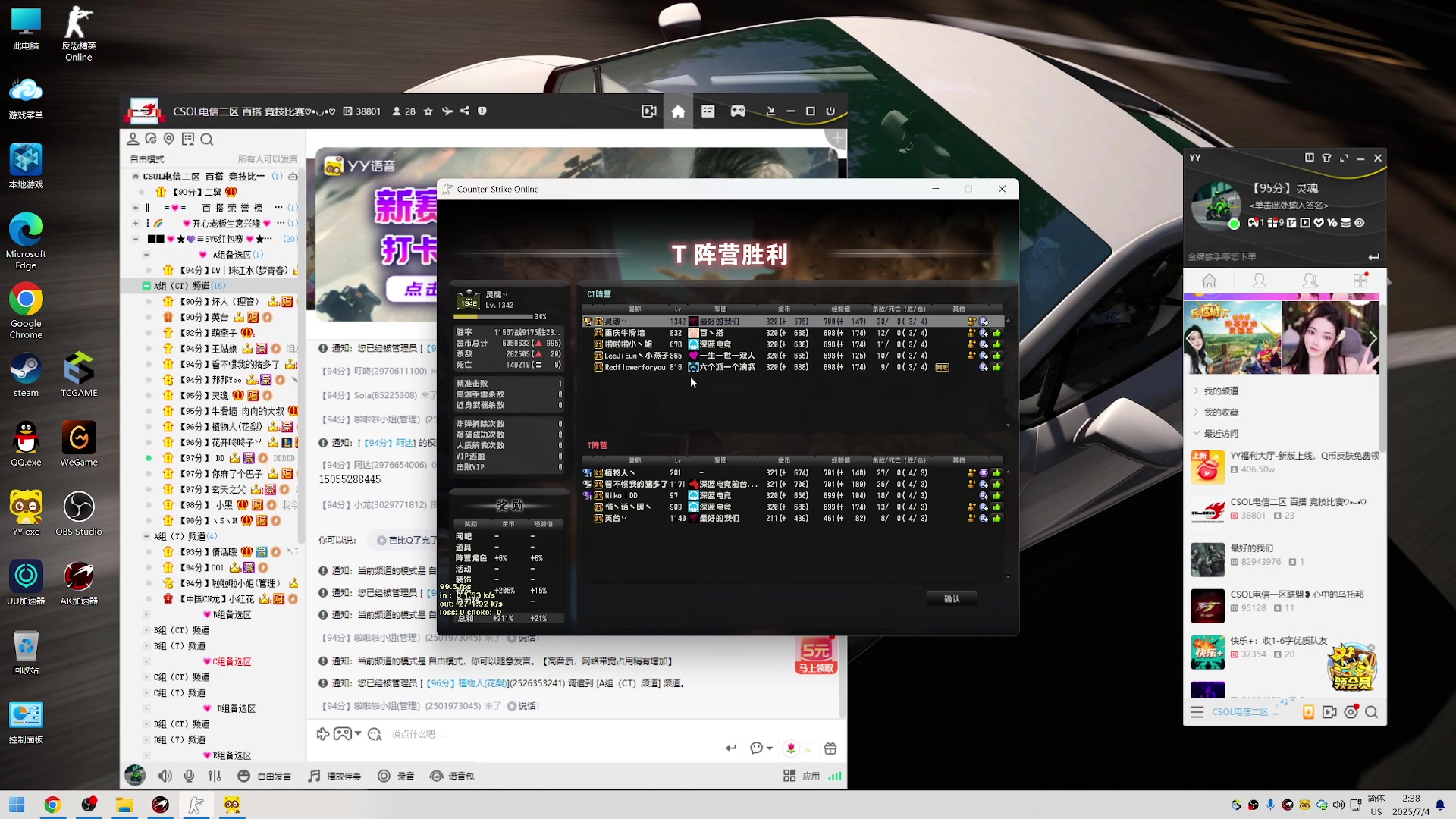Viewport: 1456px width, 819px height.
Task: Click the Windows Start button
Action: 17,805
